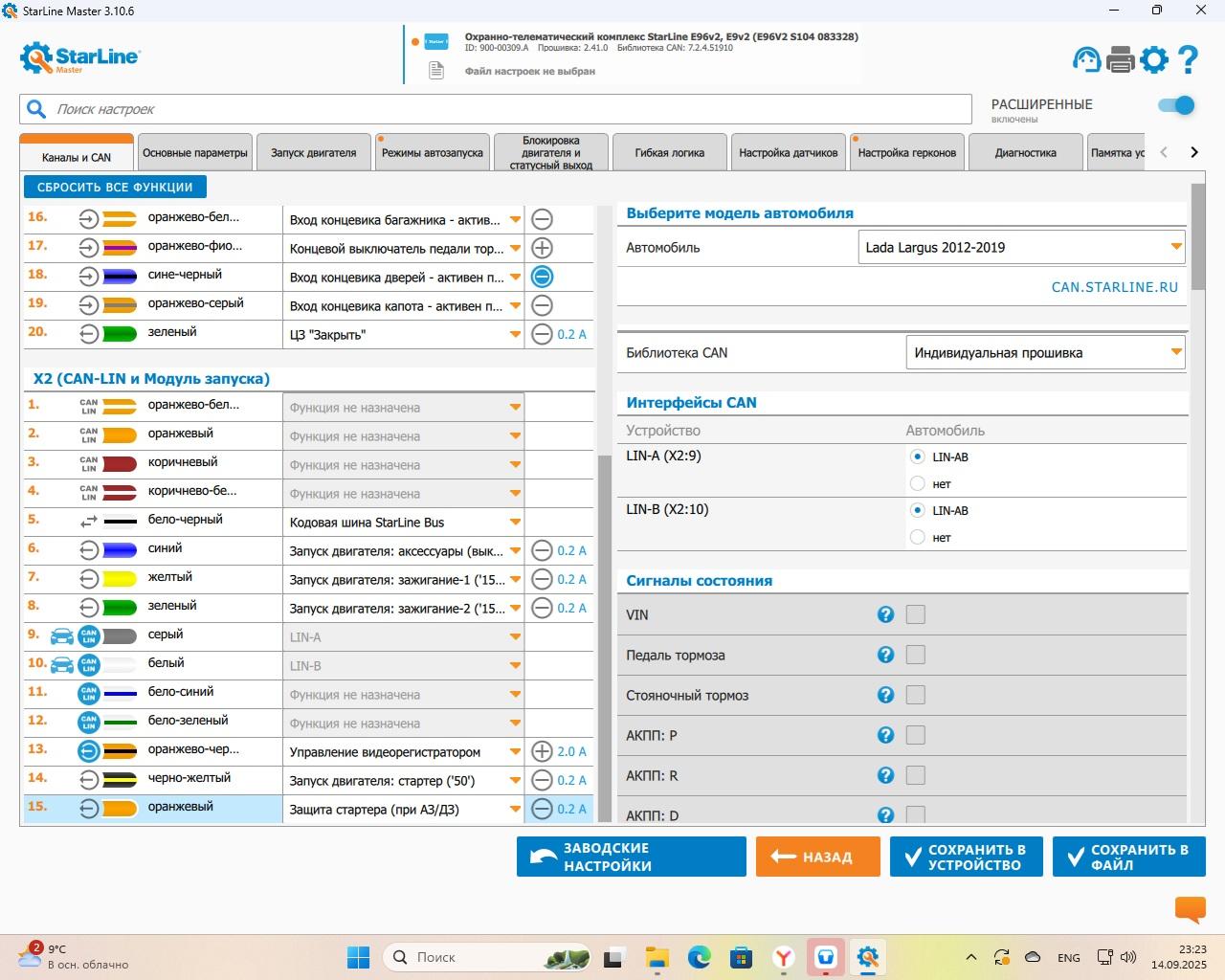
Task: Open the support headset icon
Action: [x=1087, y=59]
